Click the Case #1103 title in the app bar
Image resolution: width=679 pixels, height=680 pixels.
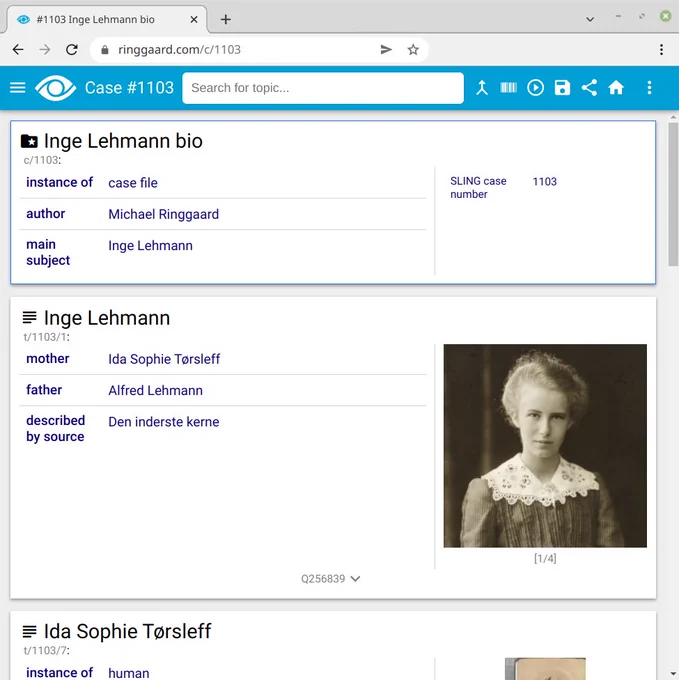[129, 88]
